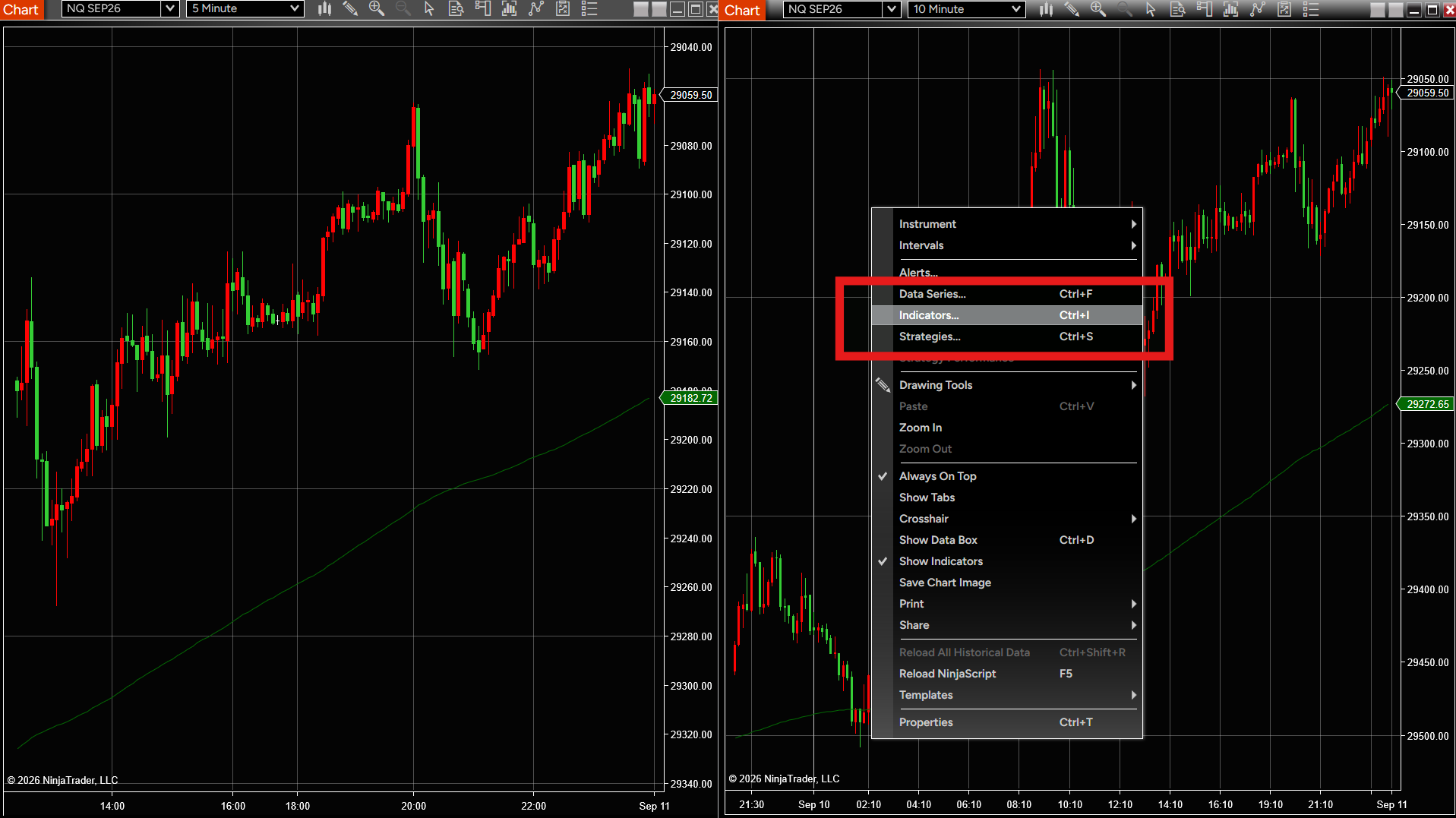The height and width of the screenshot is (818, 1456).
Task: Expand Intervals submenu in context menu
Action: pyautogui.click(x=1006, y=245)
